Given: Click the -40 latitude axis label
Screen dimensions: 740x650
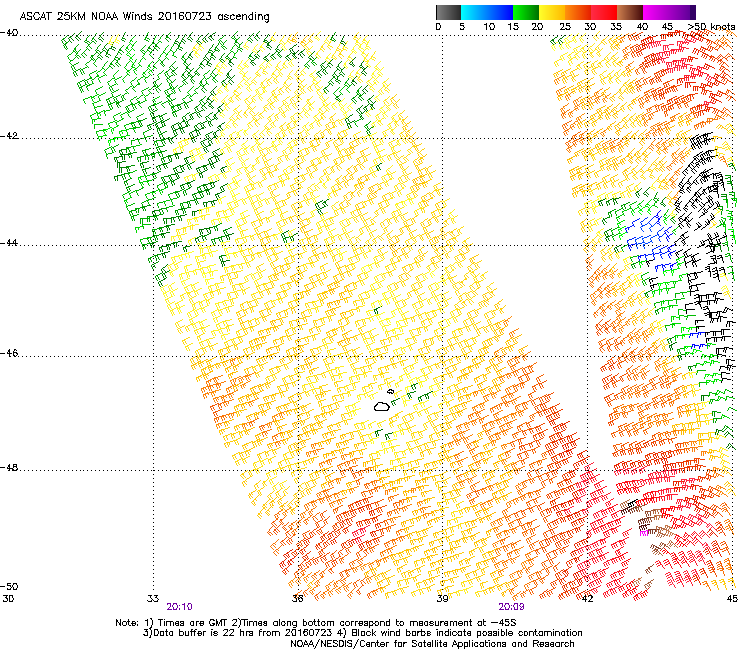Looking at the screenshot, I should pos(9,33).
